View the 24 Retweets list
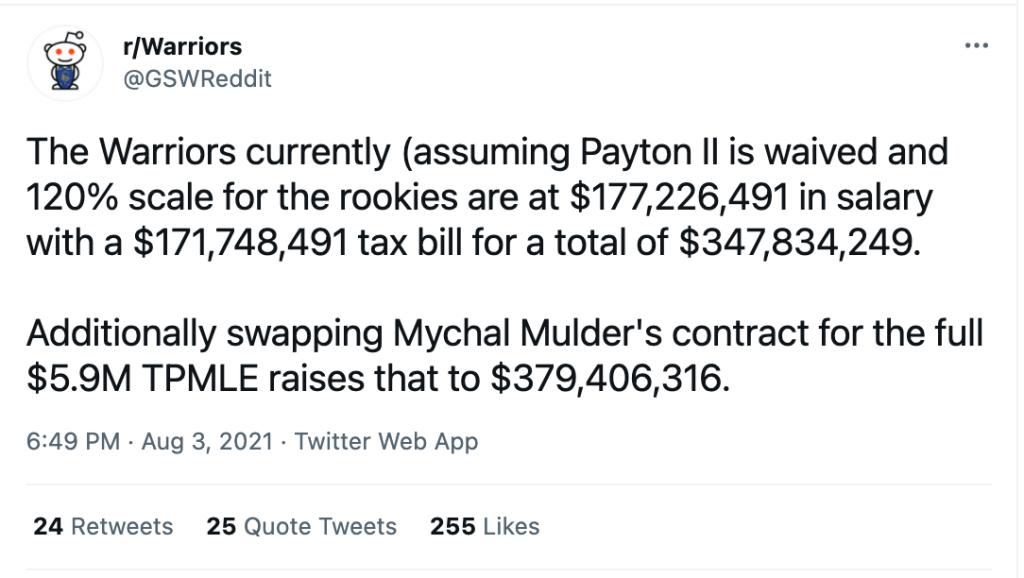The width and height of the screenshot is (1024, 578). (102, 526)
